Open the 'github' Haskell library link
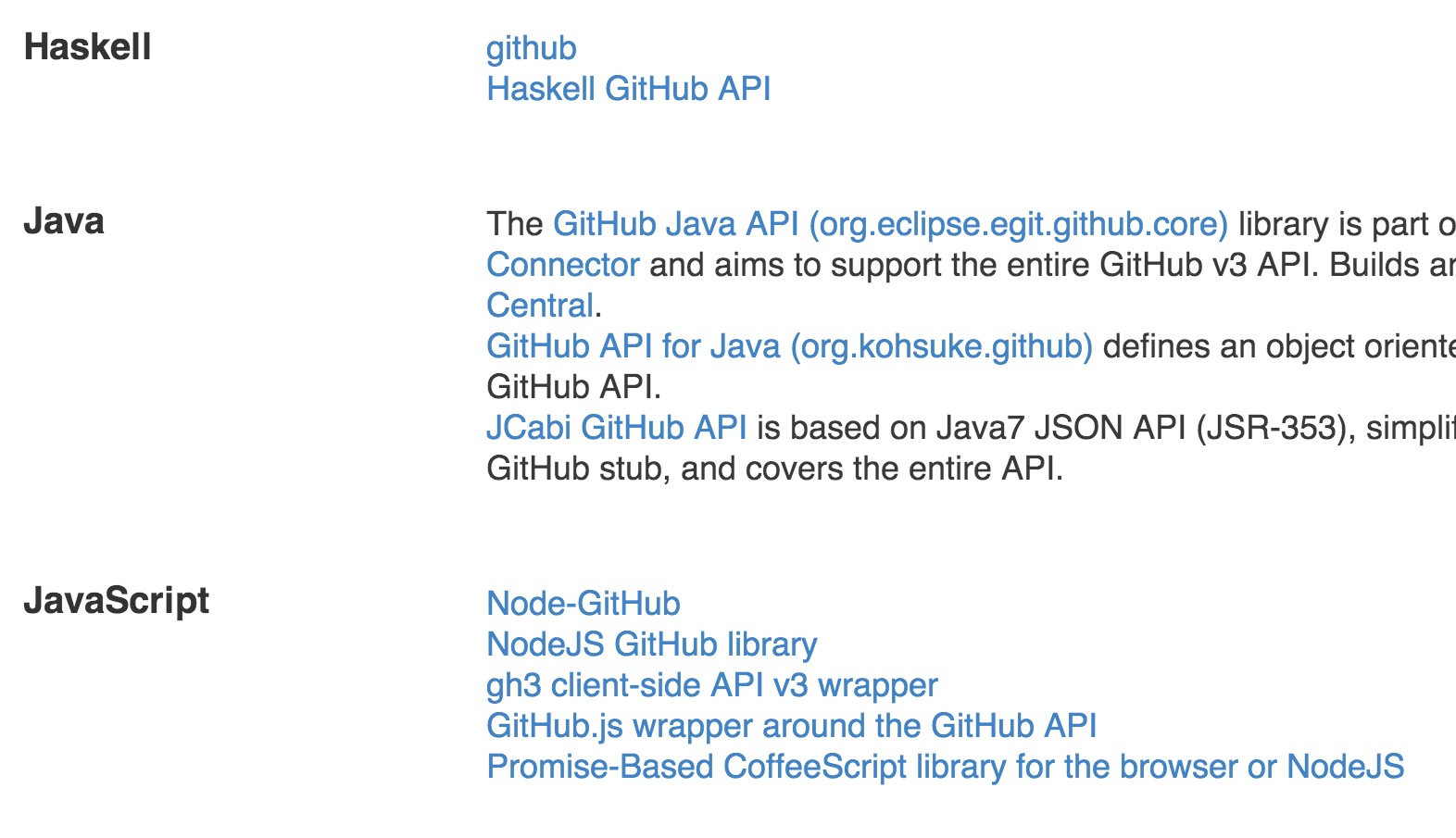The image size is (1456, 838). (x=532, y=48)
